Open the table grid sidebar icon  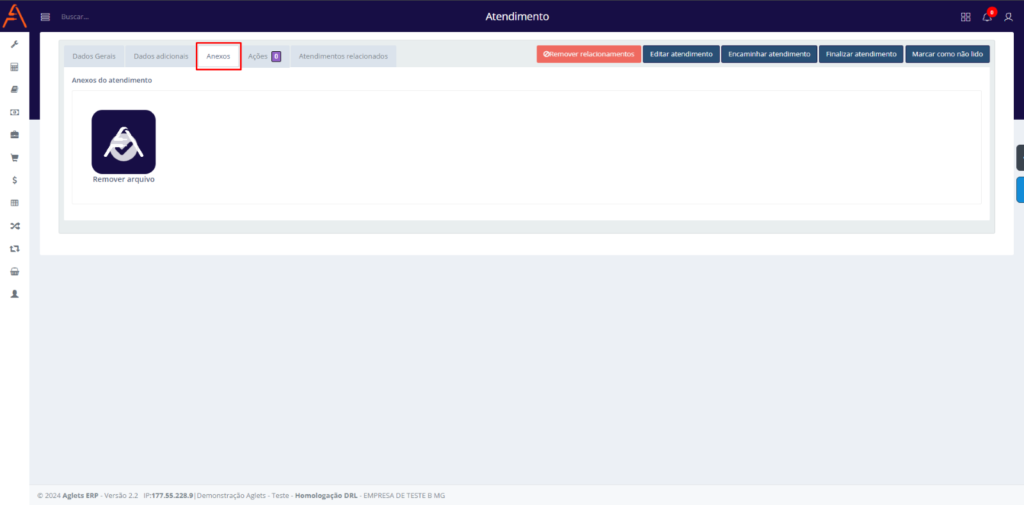click(14, 203)
